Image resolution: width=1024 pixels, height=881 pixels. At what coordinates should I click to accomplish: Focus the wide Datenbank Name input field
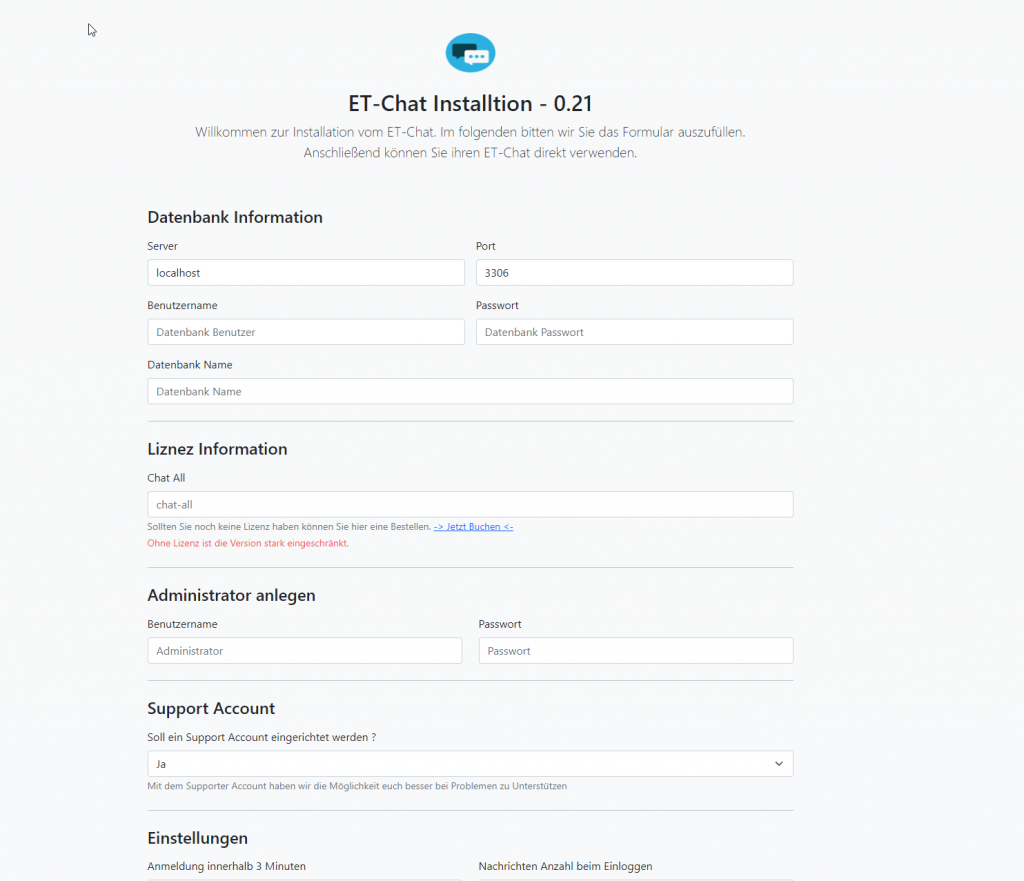click(470, 391)
